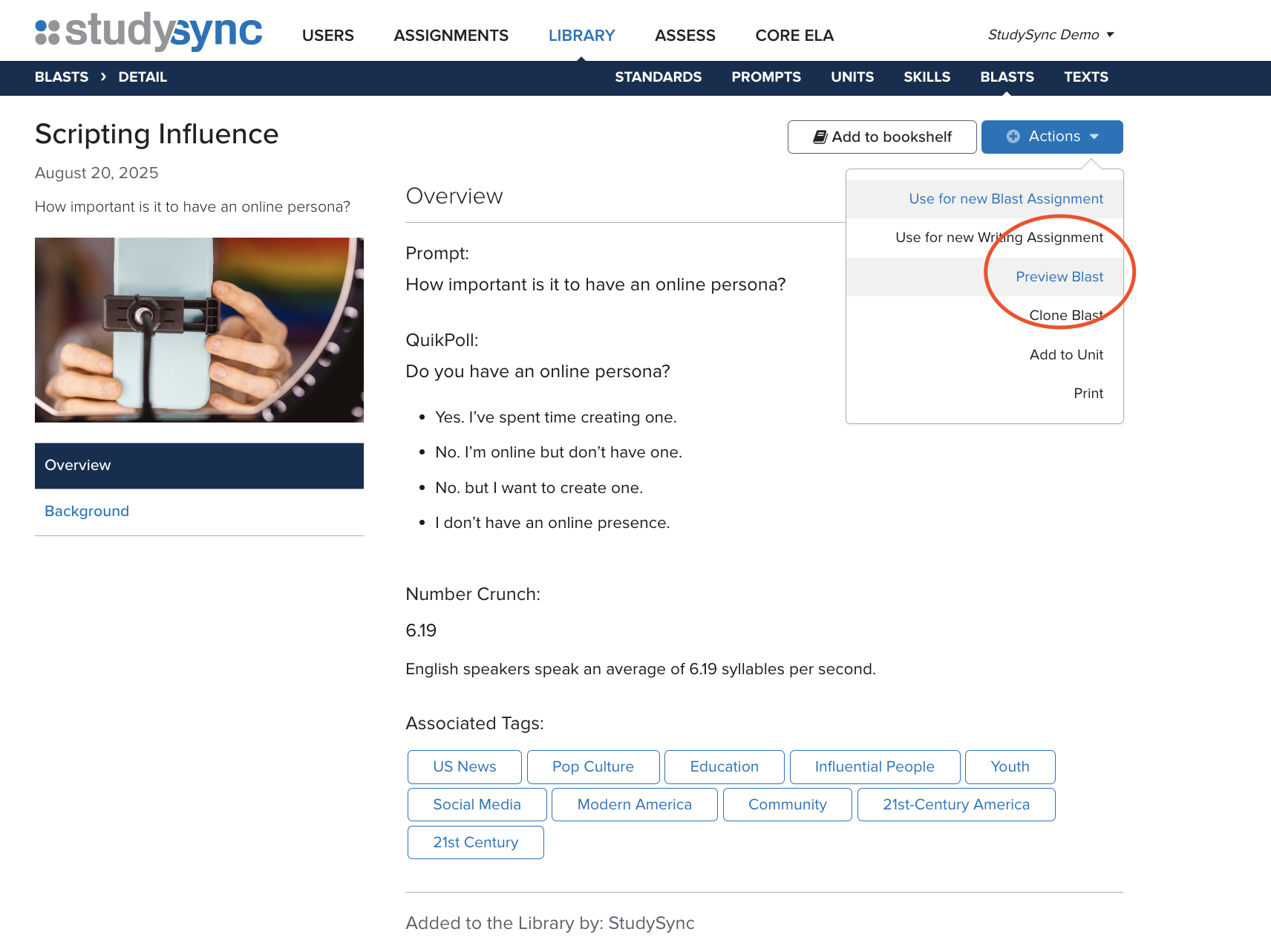The image size is (1271, 952).
Task: Navigate to BLASTS via the breadcrumb
Action: pyautogui.click(x=62, y=77)
